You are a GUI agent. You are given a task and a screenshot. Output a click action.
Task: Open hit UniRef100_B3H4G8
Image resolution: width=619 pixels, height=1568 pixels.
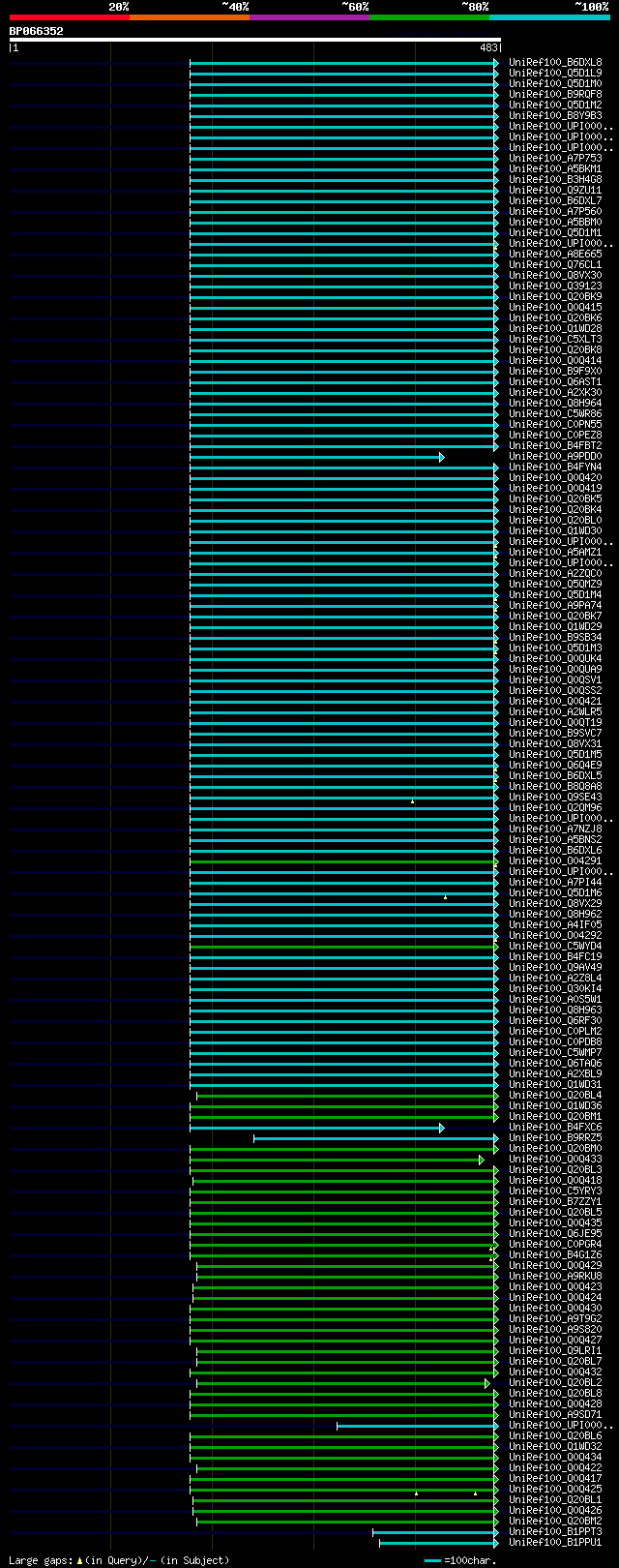(x=555, y=179)
